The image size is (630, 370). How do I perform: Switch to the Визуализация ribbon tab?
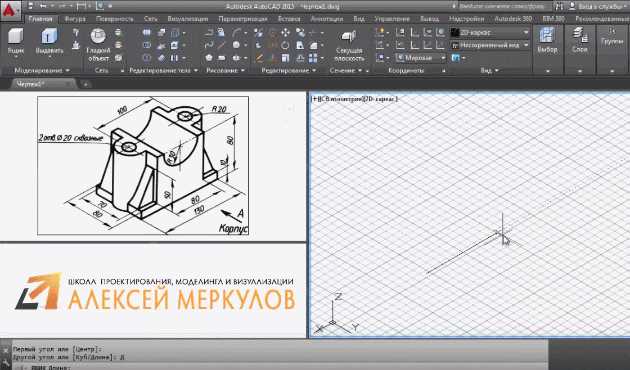(188, 19)
